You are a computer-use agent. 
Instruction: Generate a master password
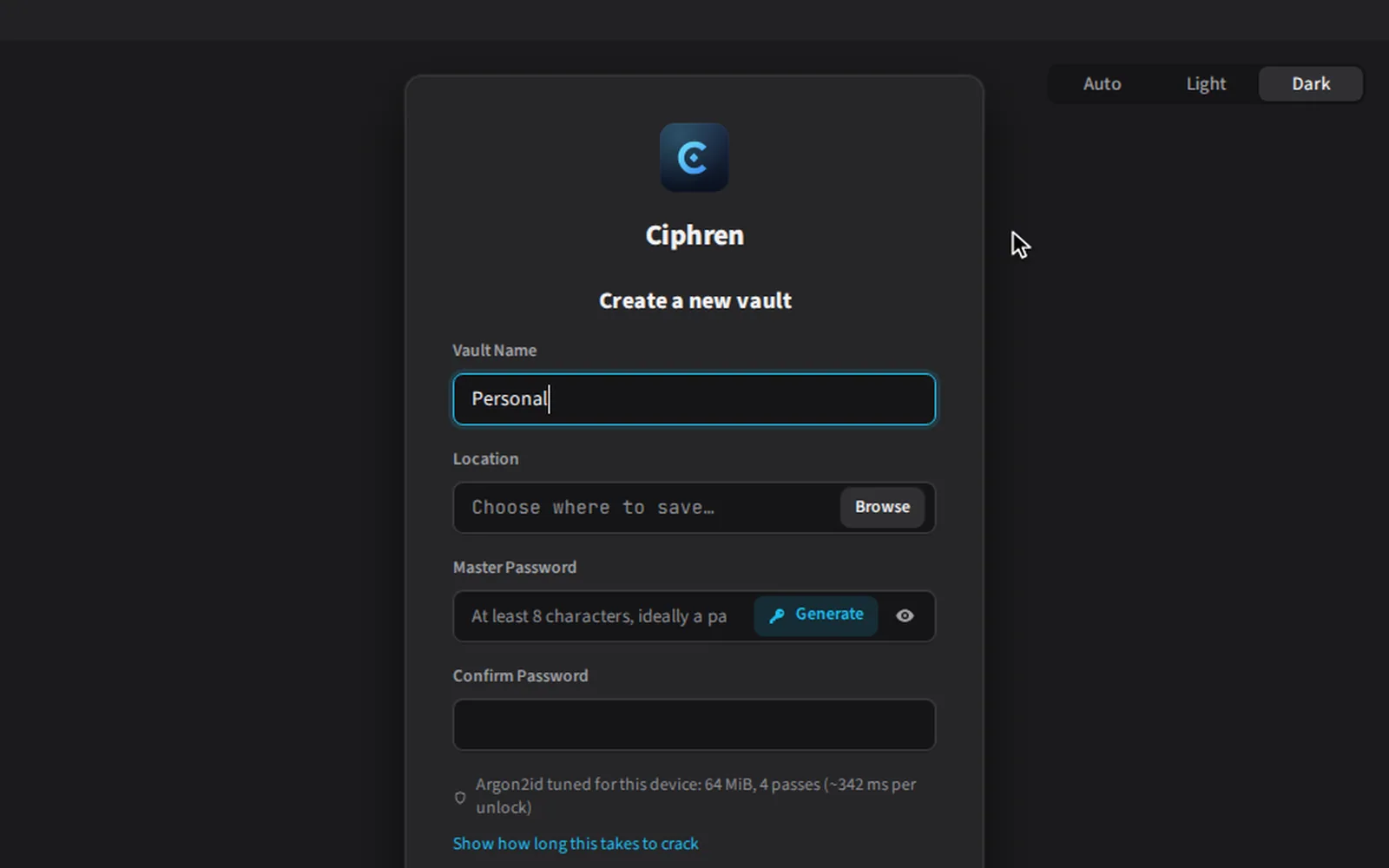815,615
